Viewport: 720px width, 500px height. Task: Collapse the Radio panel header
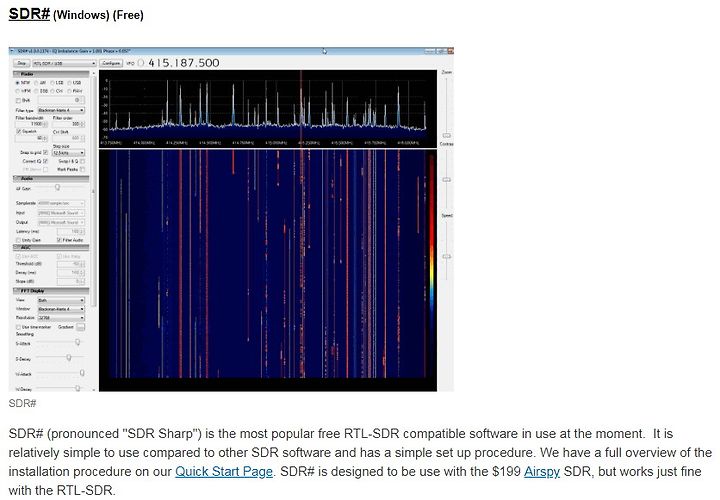pos(51,74)
